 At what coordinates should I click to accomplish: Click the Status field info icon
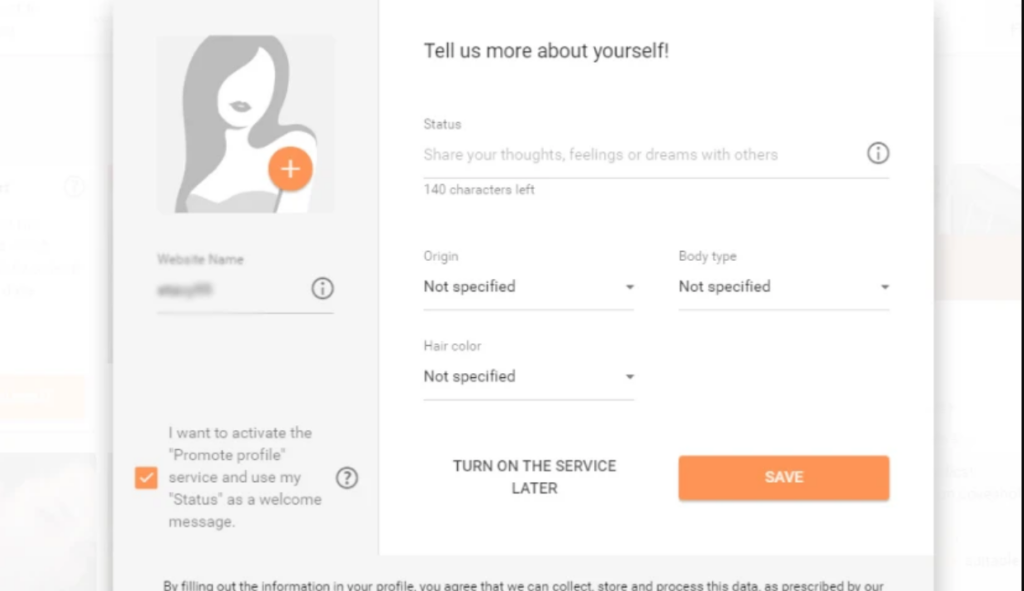(x=877, y=154)
